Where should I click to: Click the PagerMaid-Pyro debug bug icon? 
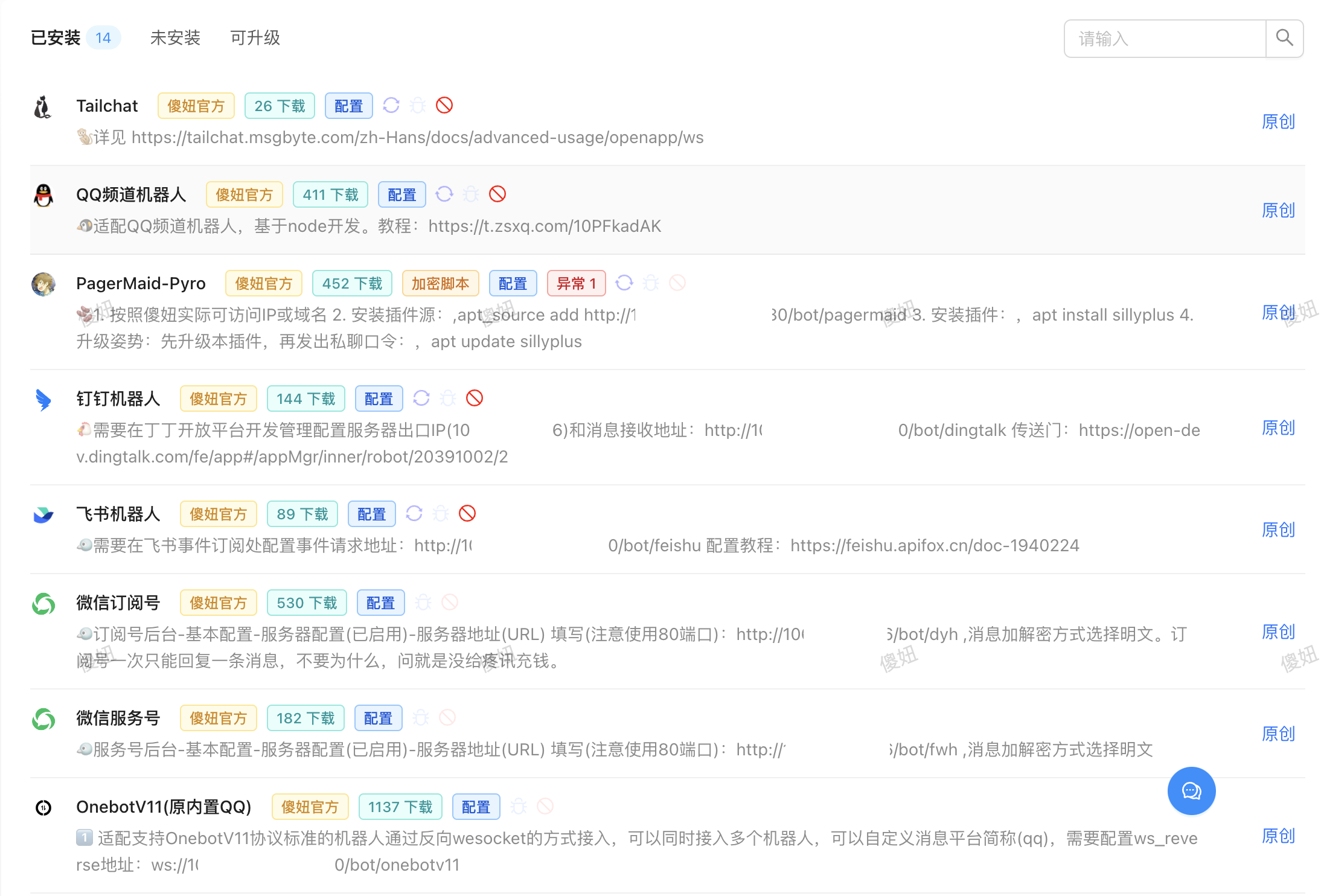tap(651, 283)
